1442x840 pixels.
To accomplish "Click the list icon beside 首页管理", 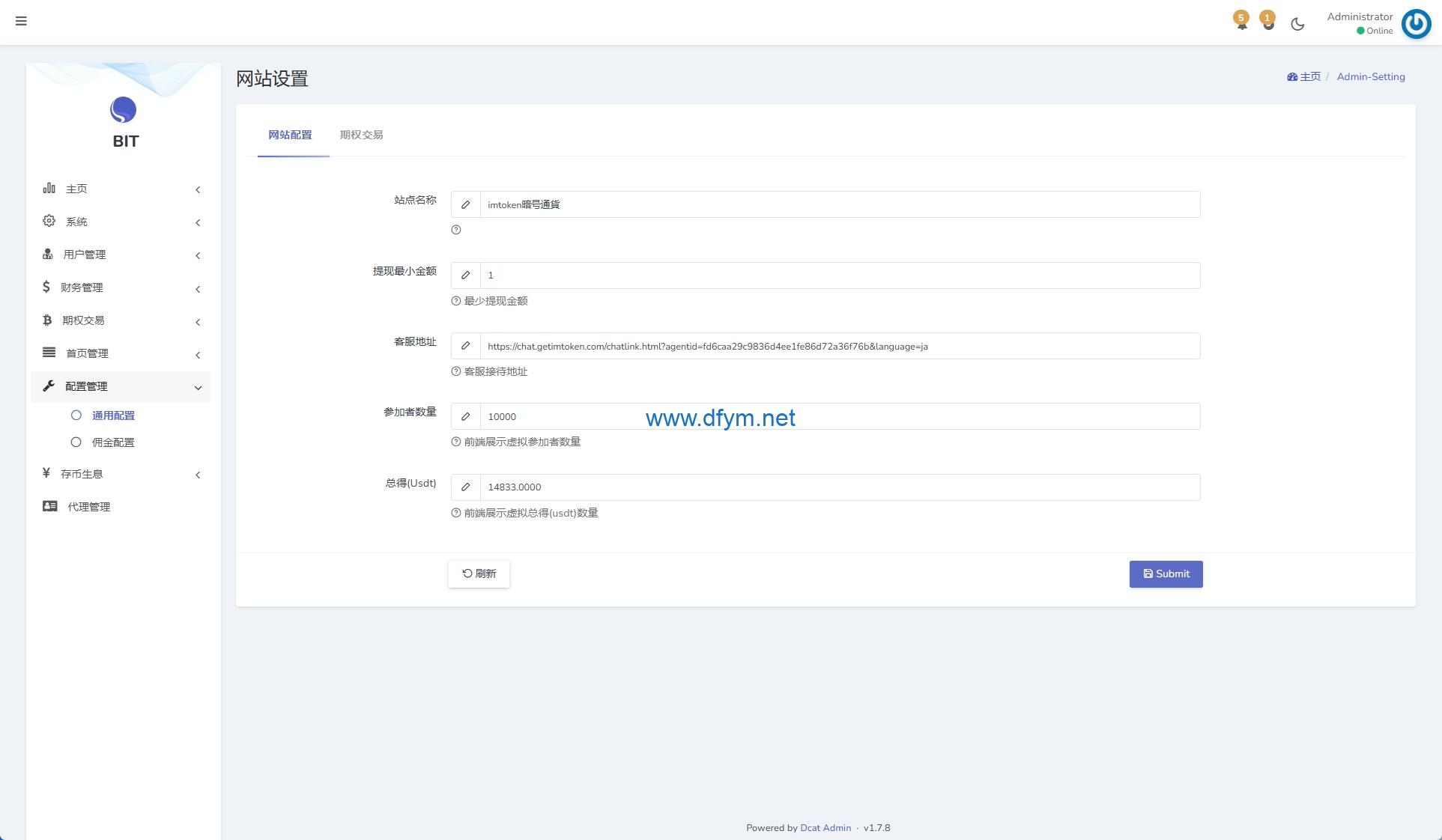I will [x=49, y=353].
